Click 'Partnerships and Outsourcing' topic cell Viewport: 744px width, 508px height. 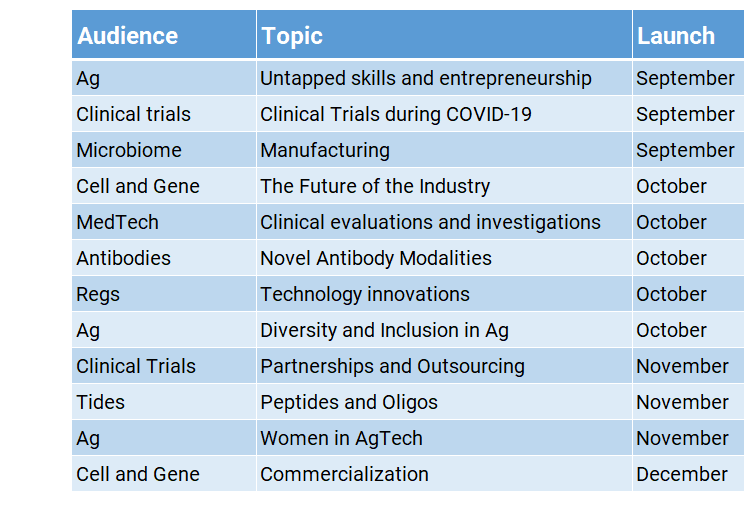point(392,366)
